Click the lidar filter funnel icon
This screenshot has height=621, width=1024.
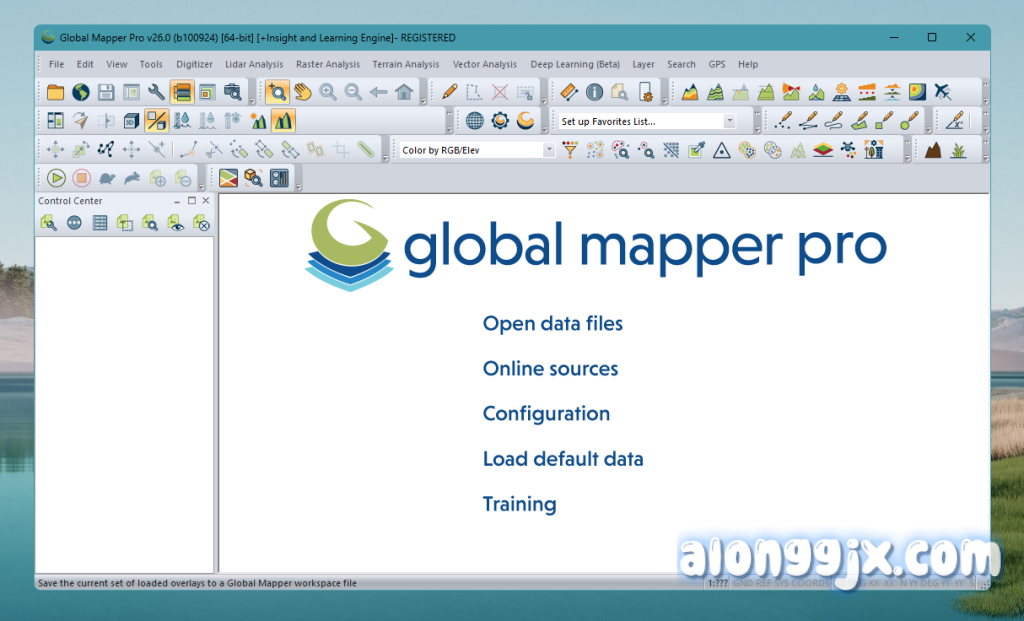pyautogui.click(x=570, y=150)
